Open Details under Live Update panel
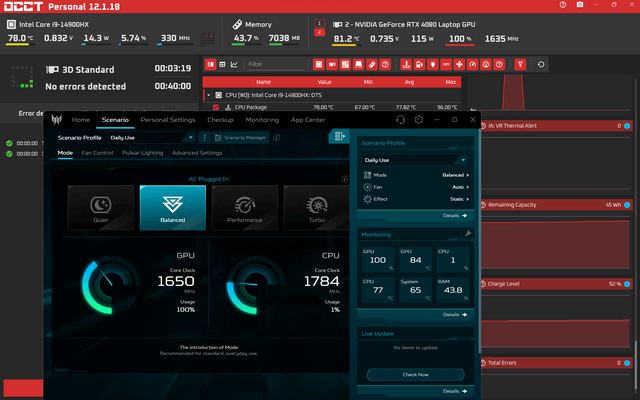The width and height of the screenshot is (640, 400). 455,391
